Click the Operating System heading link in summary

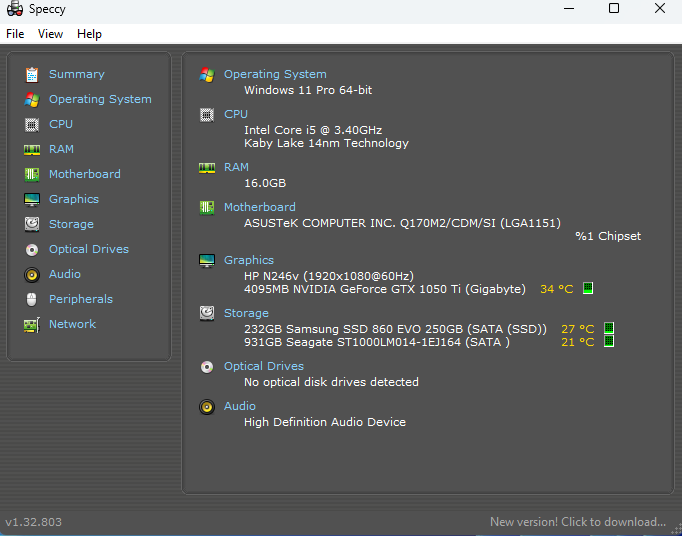(x=275, y=74)
